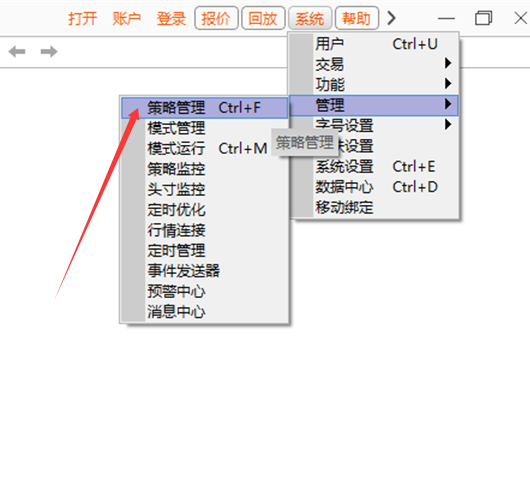This screenshot has width=530, height=486.
Task: Open the 帮助 menu button
Action: [x=356, y=18]
